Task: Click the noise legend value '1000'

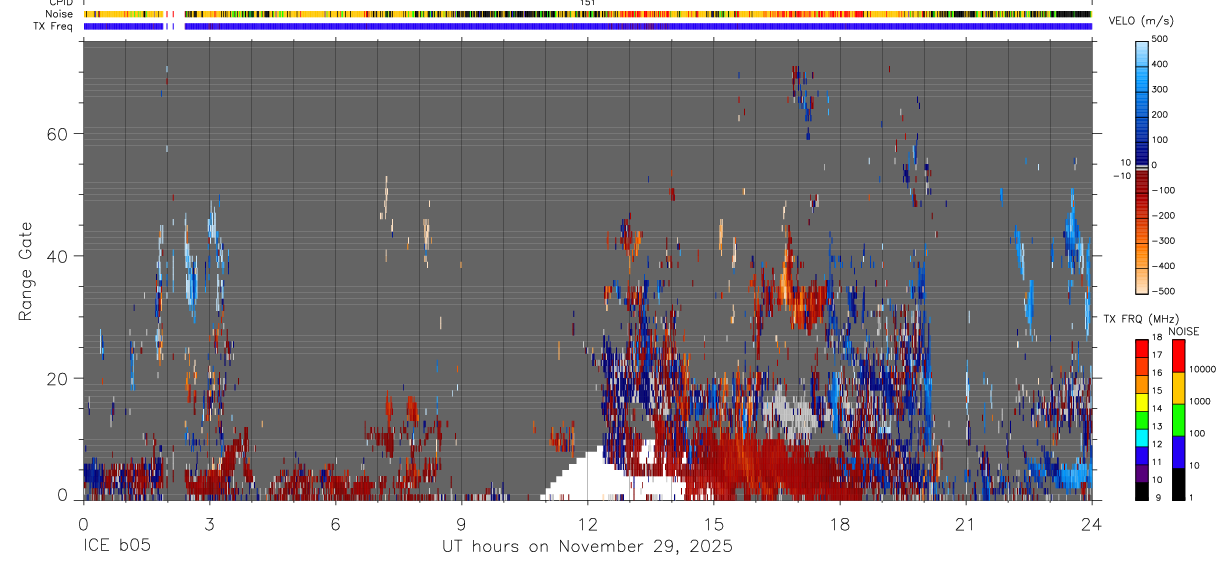Action: (1200, 401)
